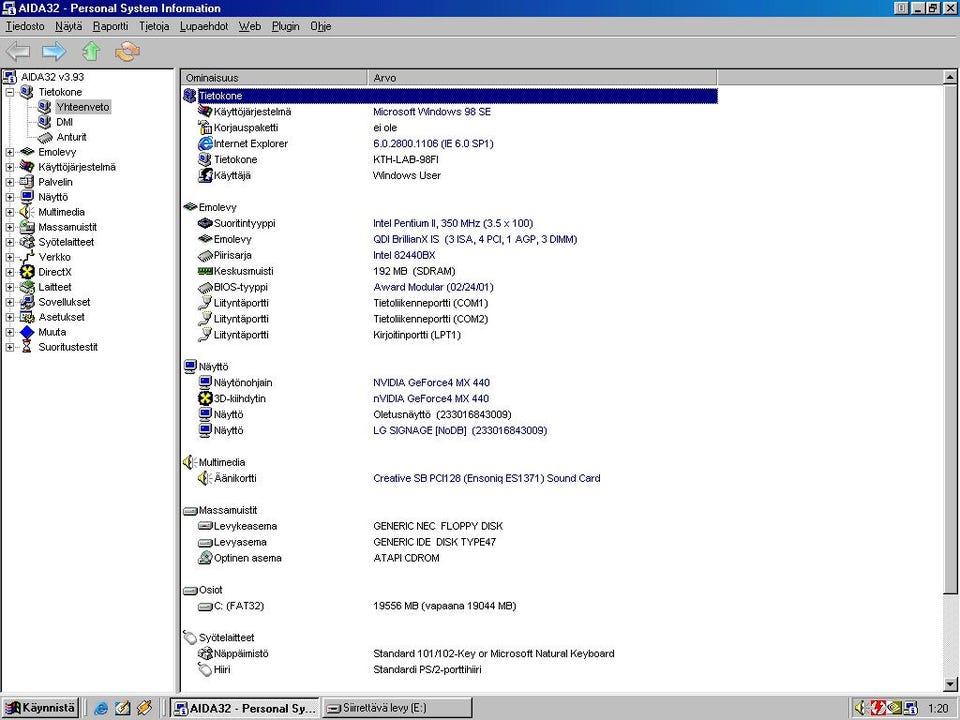Click the Hiiri mouse icon
960x720 pixels.
pos(205,669)
